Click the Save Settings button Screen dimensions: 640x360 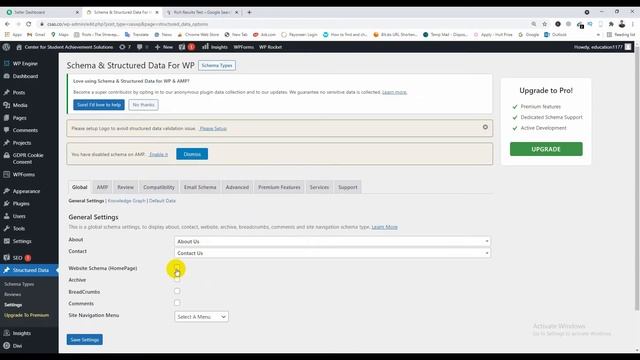click(x=84, y=340)
